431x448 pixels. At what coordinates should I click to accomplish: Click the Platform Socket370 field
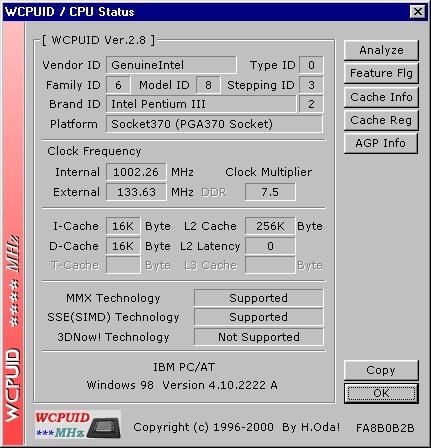click(214, 124)
